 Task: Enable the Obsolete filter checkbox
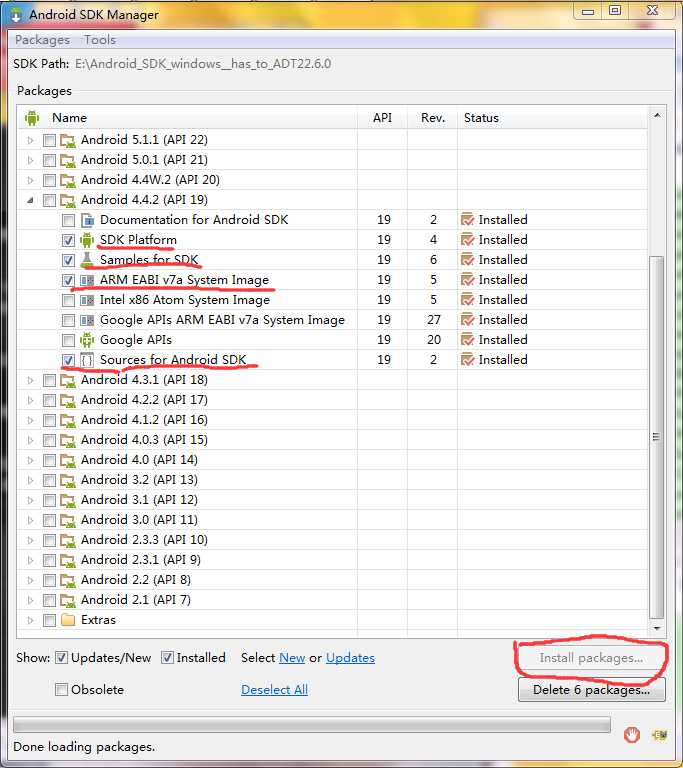coord(61,690)
